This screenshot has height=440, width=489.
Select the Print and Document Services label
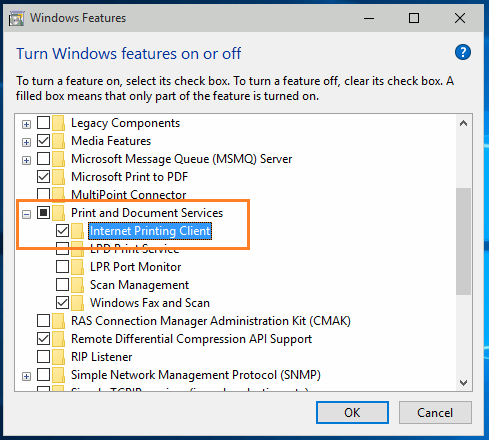[x=147, y=213]
